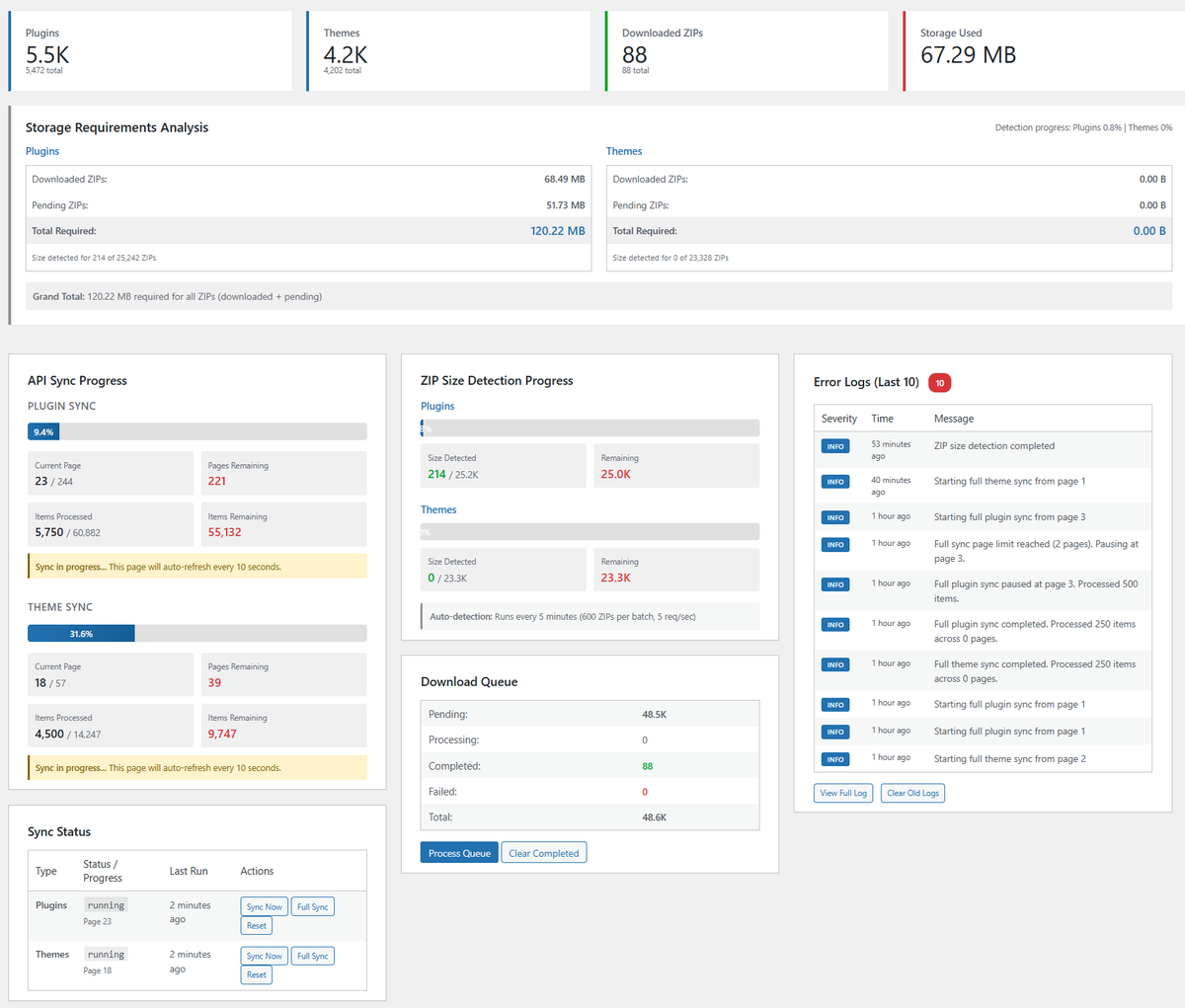Click the Clear Completed button
The width and height of the screenshot is (1185, 1008).
click(x=544, y=853)
